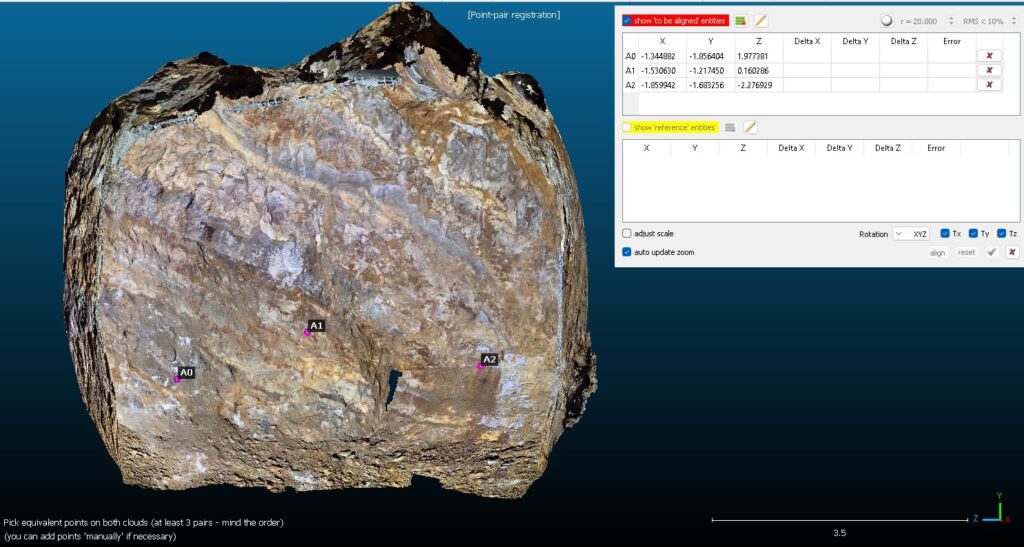Click picked point A0 on the rock
Viewport: 1024px width, 547px height.
click(176, 379)
